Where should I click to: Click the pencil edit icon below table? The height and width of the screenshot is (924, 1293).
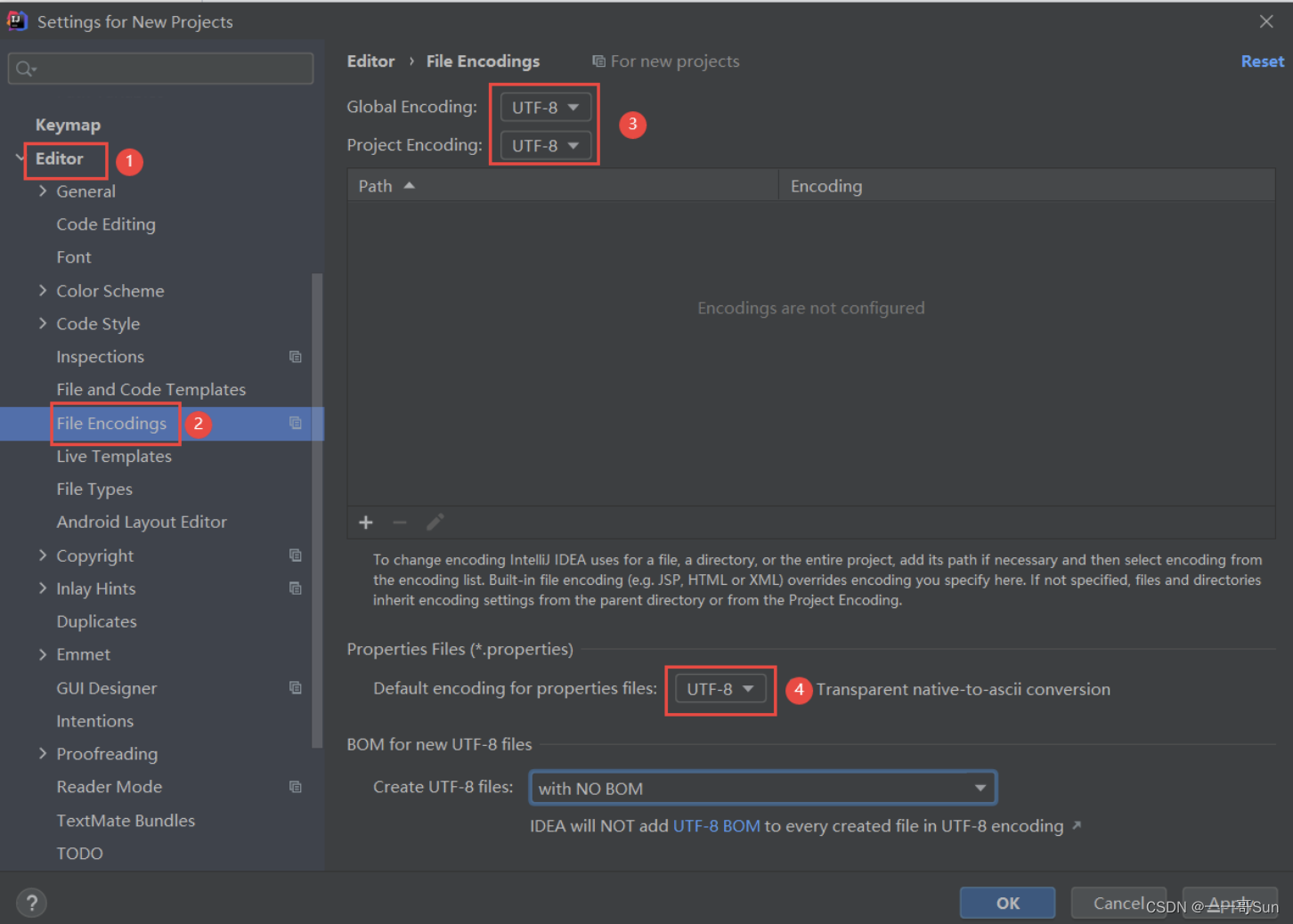click(435, 523)
